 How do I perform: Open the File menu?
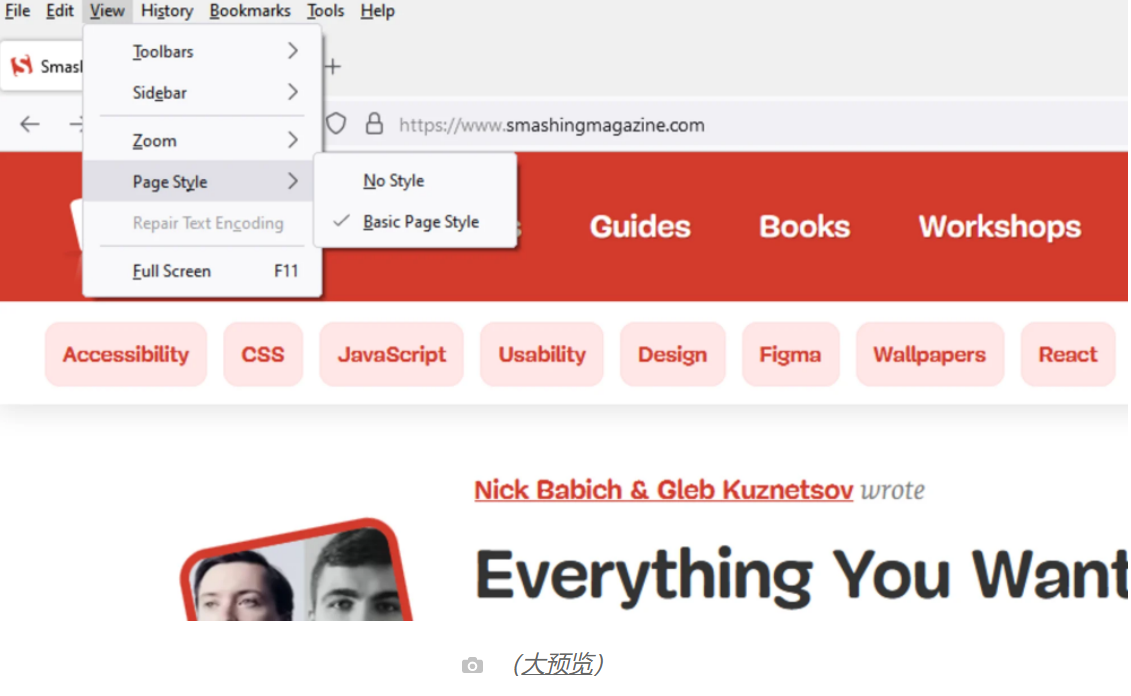[17, 11]
